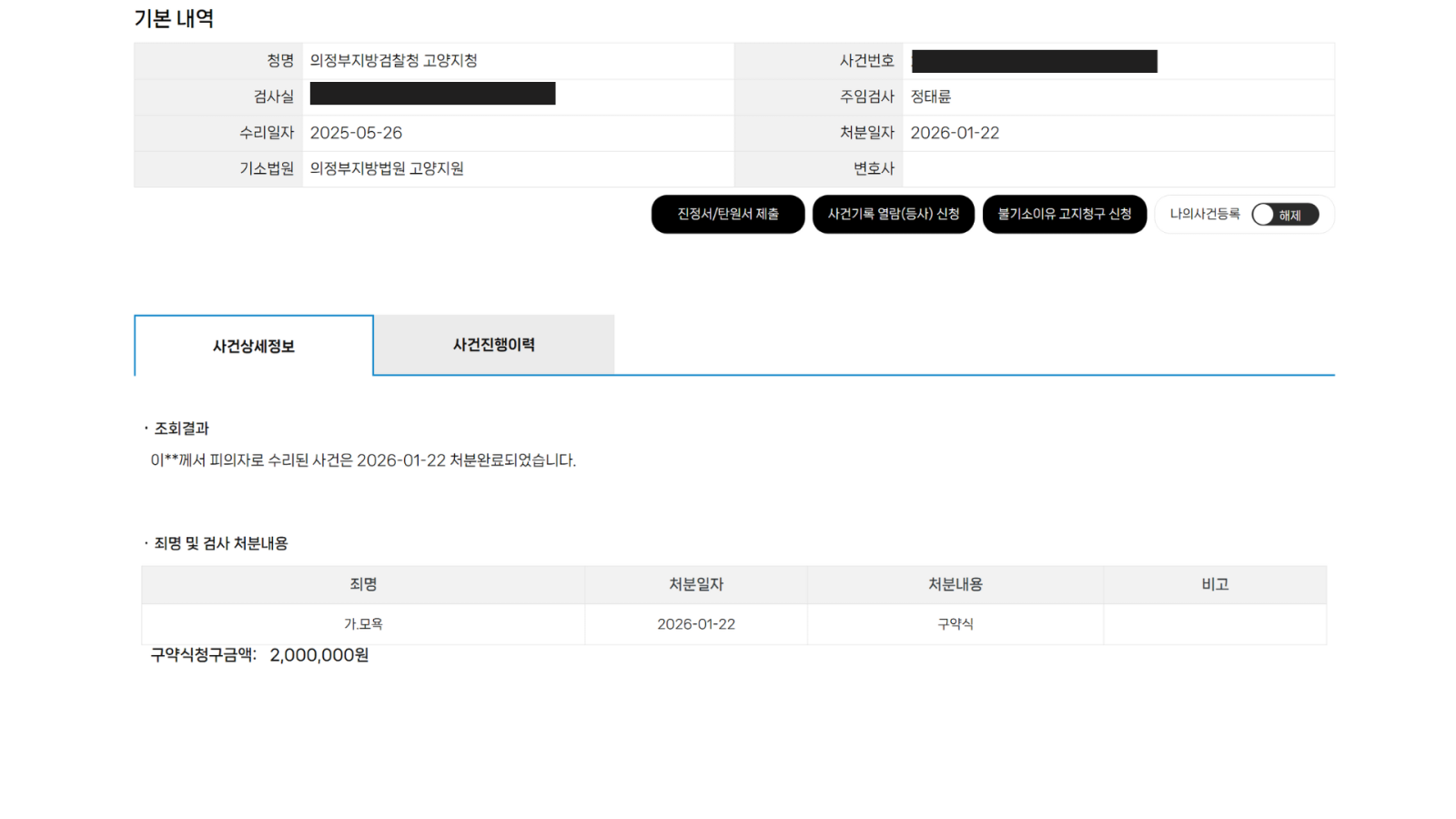Select the 사건상세정보 tab
The image size is (1456, 819).
pyautogui.click(x=253, y=346)
